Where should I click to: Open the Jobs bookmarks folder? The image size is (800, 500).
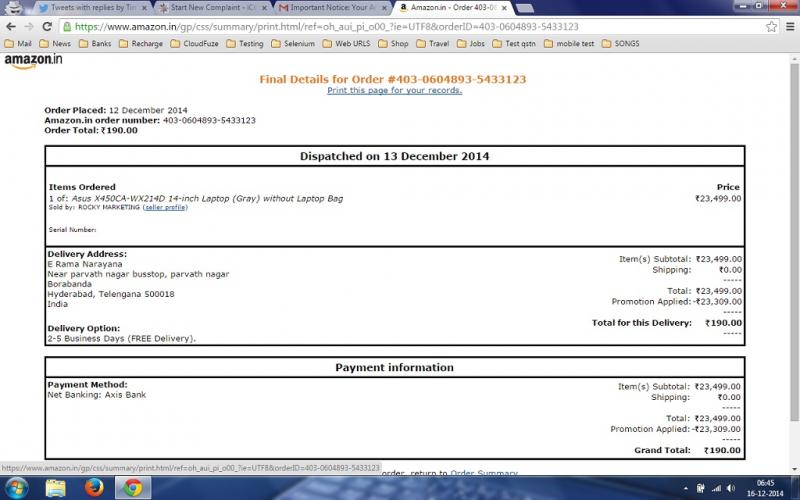[x=471, y=43]
